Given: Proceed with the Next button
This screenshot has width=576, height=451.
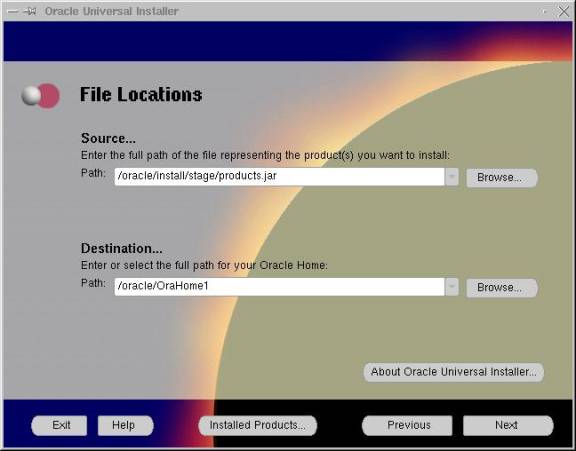Looking at the screenshot, I should point(508,426).
